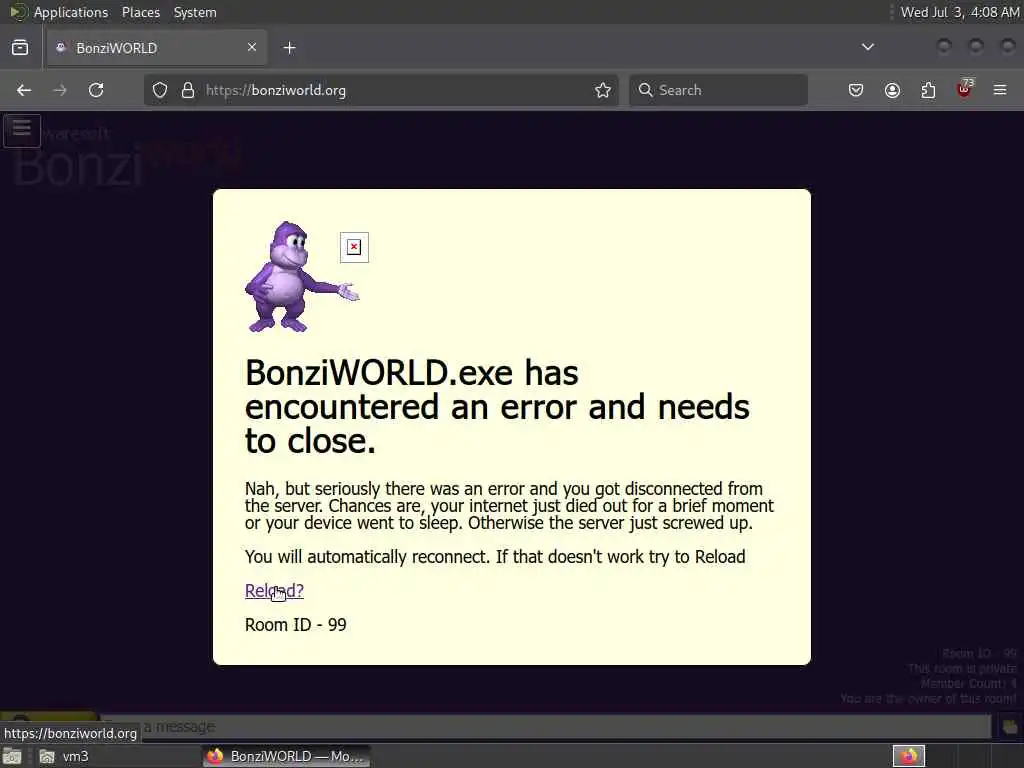Click the broken image icon beside Bonzi
Viewport: 1024px width, 768px height.
[x=354, y=247]
